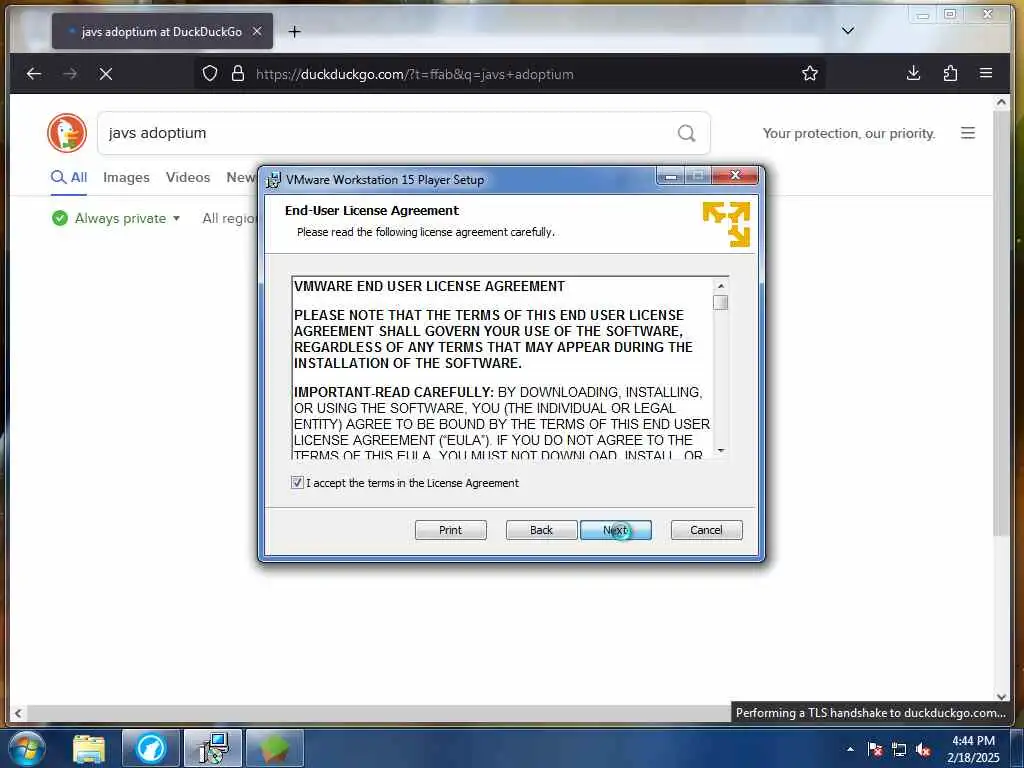Click the muted volume tray icon
This screenshot has width=1024, height=768.
point(923,749)
